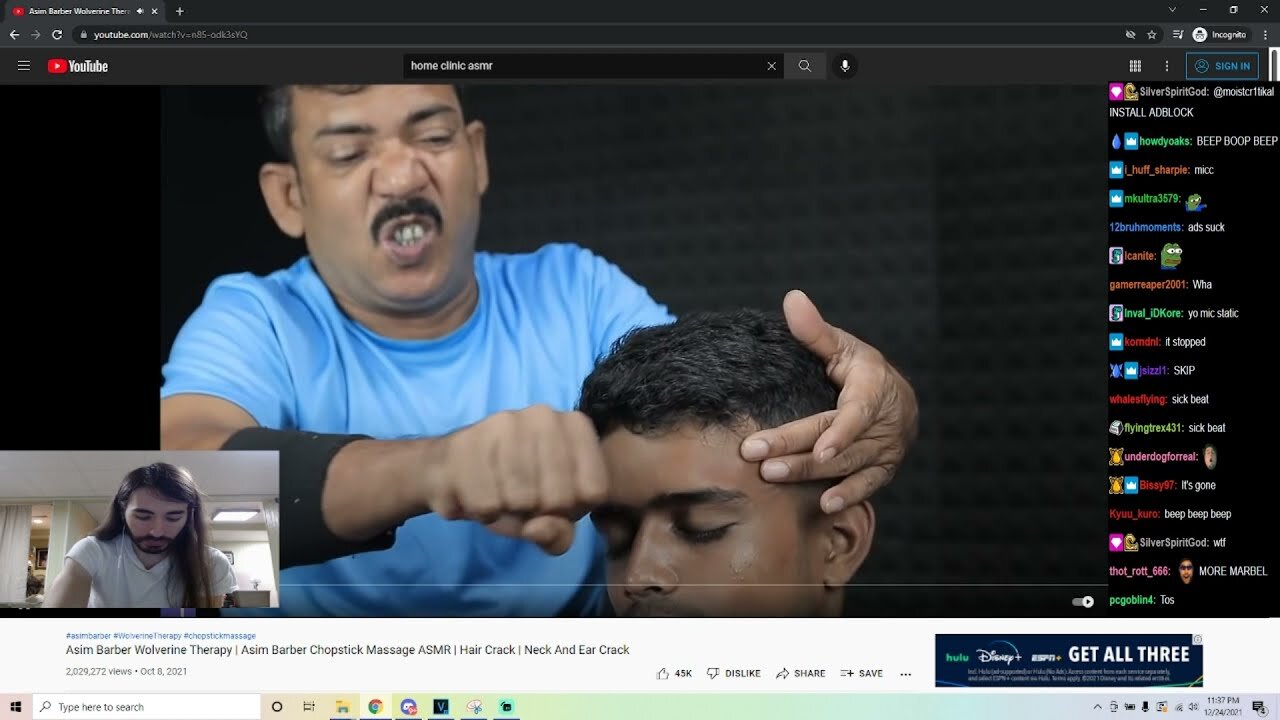1280x720 pixels.
Task: Click the #chopstickmassage hashtag
Action: (x=219, y=636)
